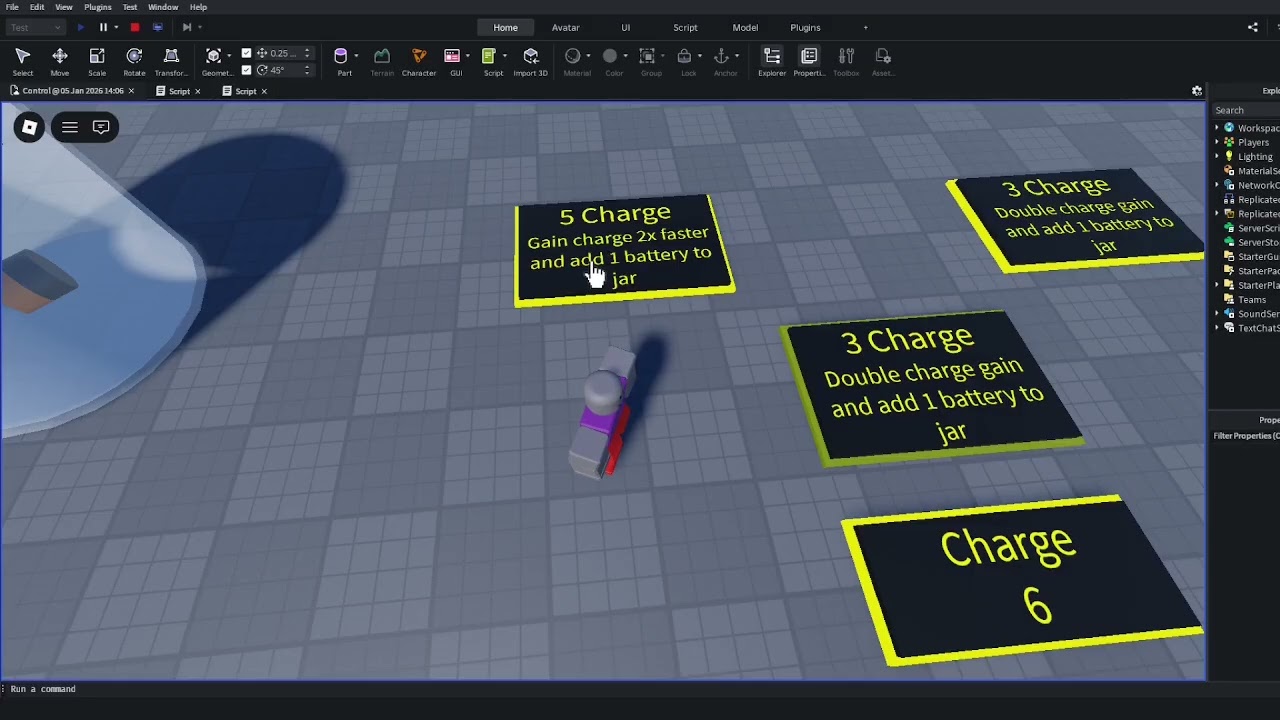Open the Color picker swatch
1280x720 pixels.
point(610,56)
